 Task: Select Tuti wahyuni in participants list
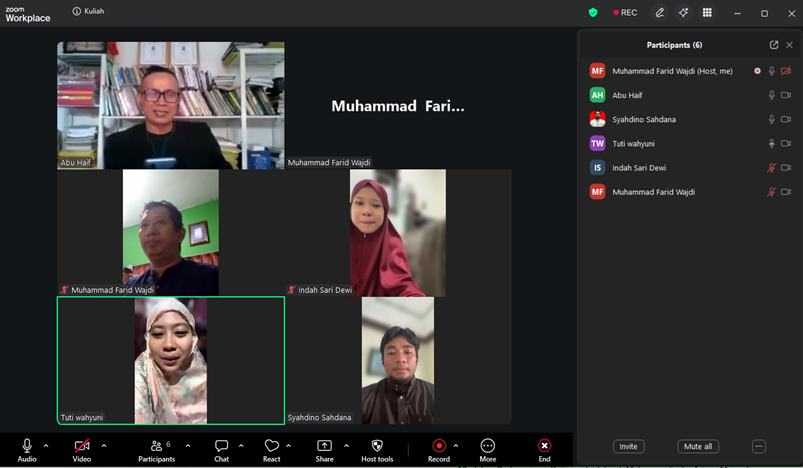[690, 144]
